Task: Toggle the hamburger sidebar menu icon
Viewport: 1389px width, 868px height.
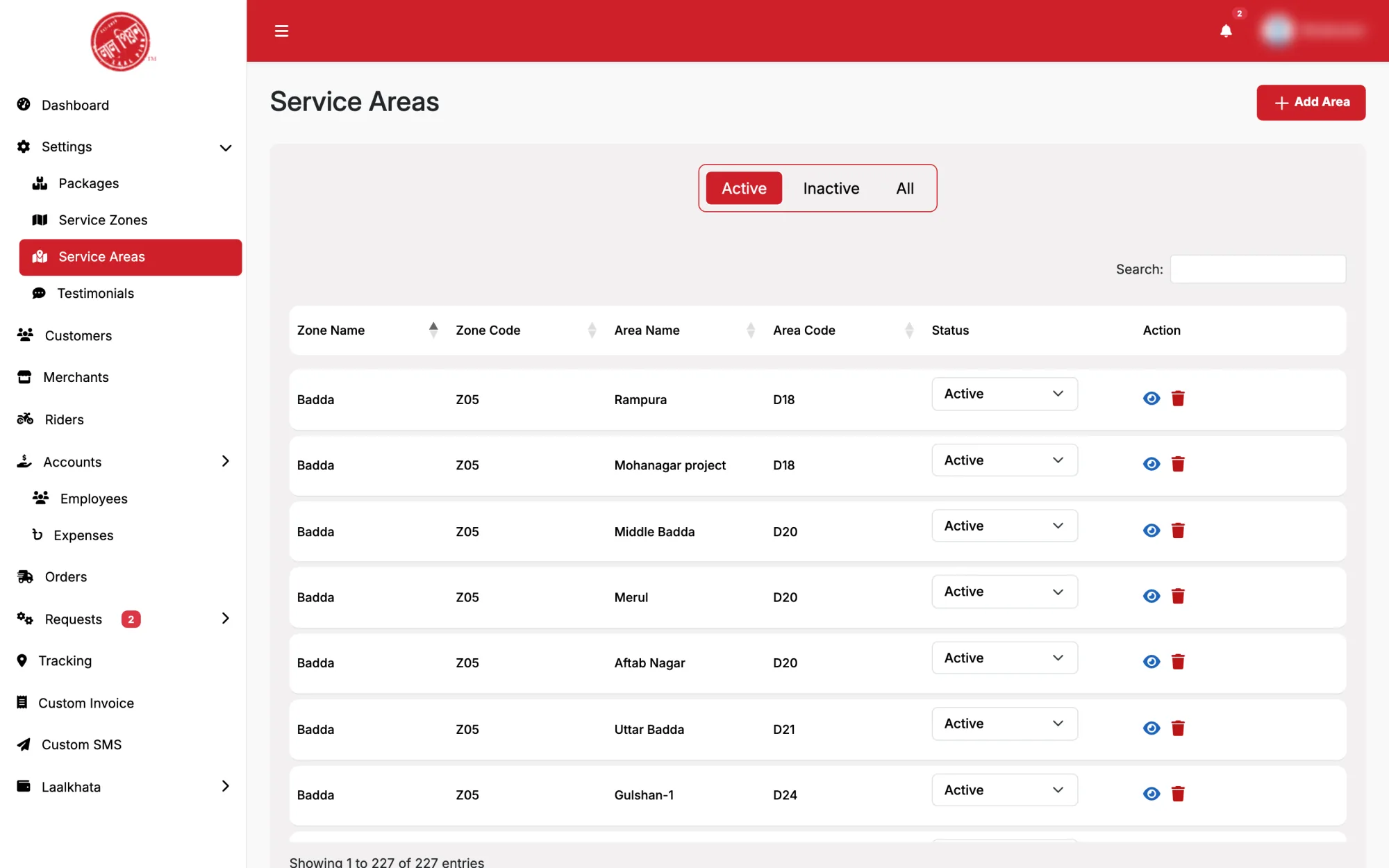Action: tap(281, 31)
